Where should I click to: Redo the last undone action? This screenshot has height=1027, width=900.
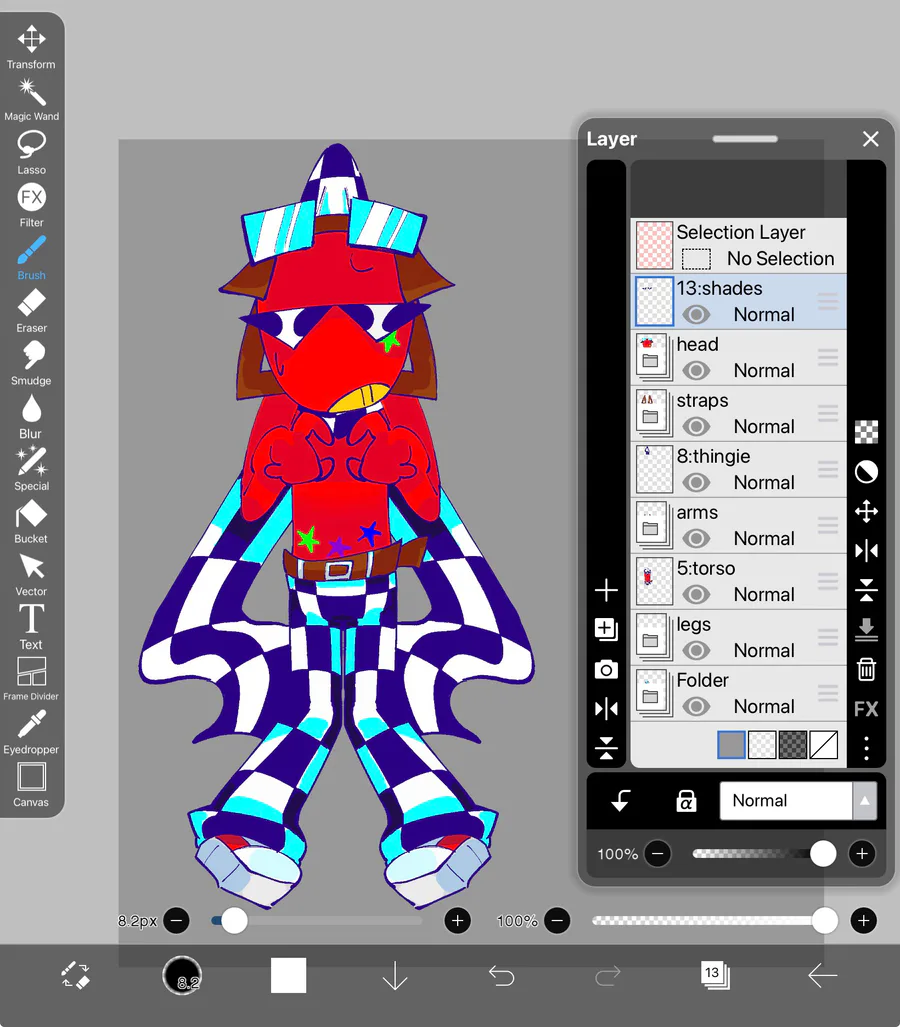(608, 976)
